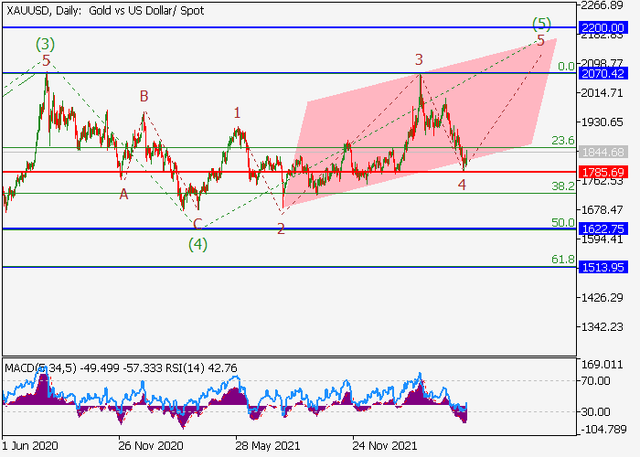Click the 1426.29 price axis value
Screen dimensions: 640x457
coord(602,297)
